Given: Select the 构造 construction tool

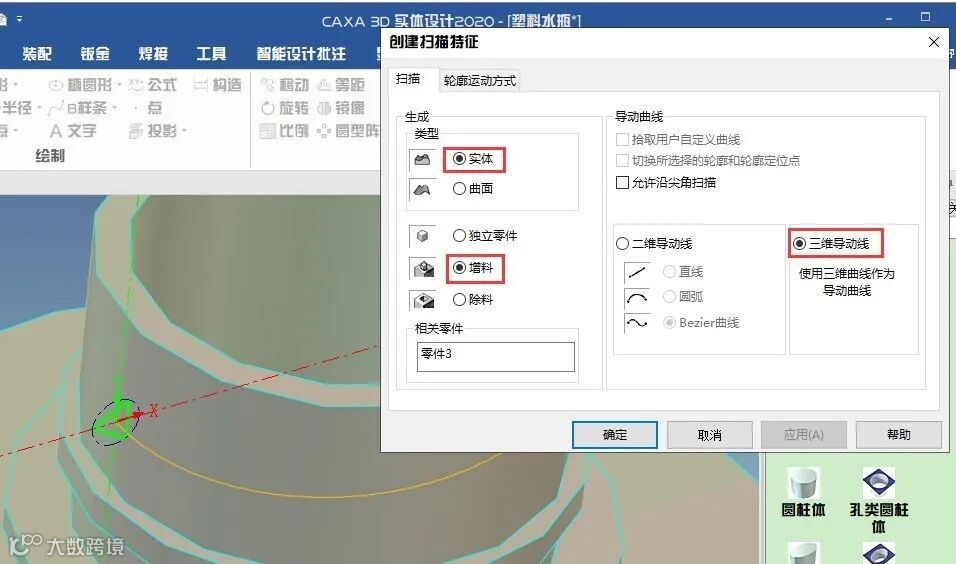Looking at the screenshot, I should point(218,85).
